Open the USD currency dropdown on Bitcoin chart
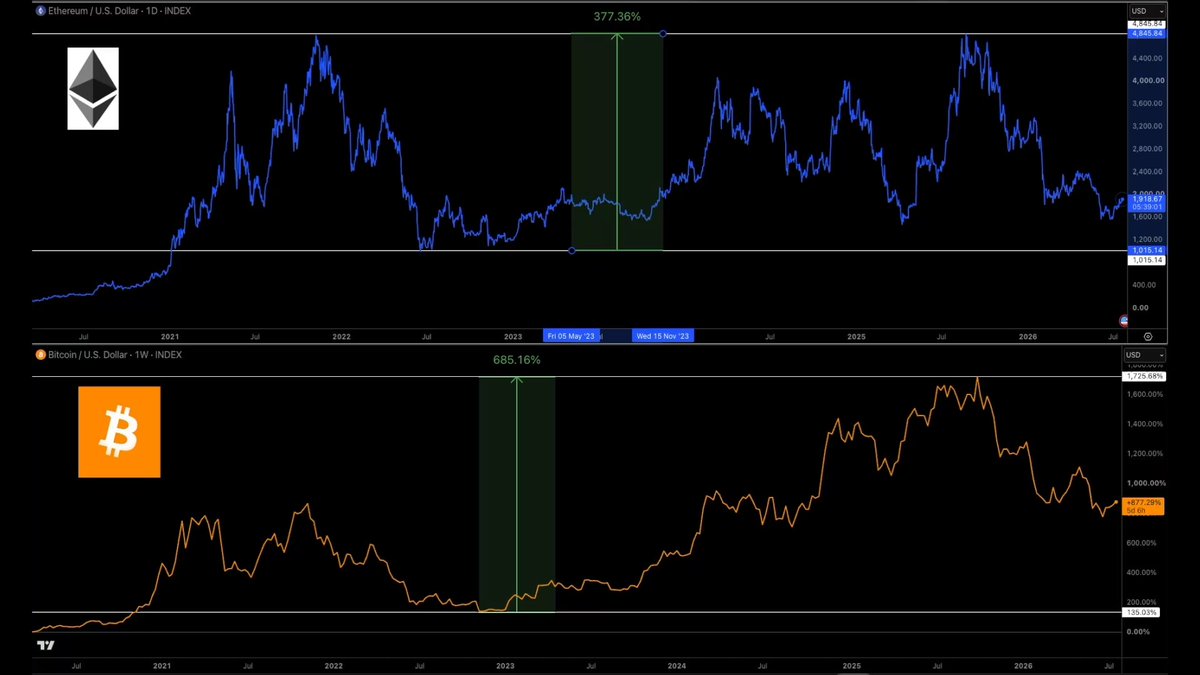Image resolution: width=1200 pixels, height=675 pixels. pyautogui.click(x=1145, y=355)
